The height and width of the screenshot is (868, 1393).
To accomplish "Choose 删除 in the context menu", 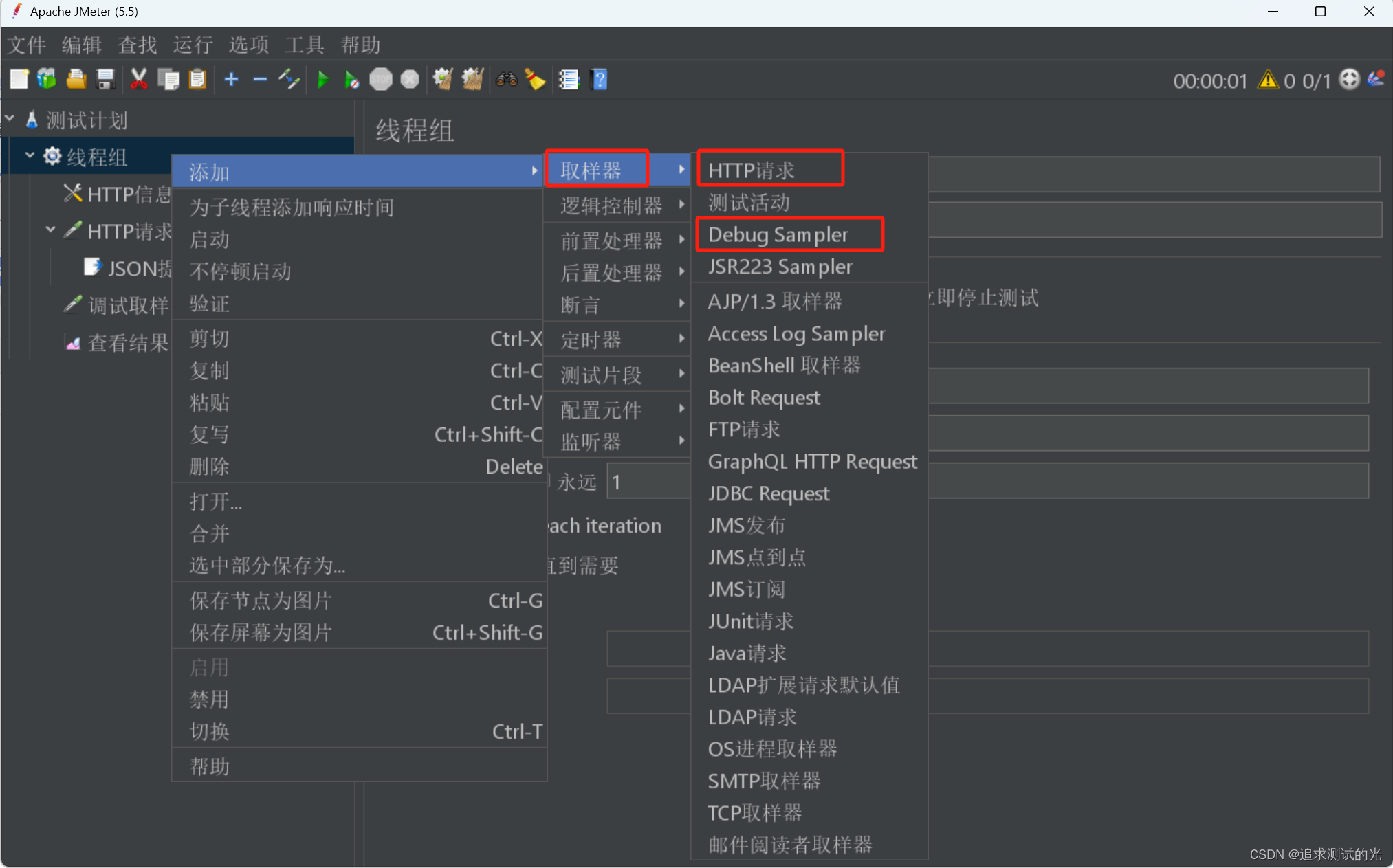I will 358,466.
